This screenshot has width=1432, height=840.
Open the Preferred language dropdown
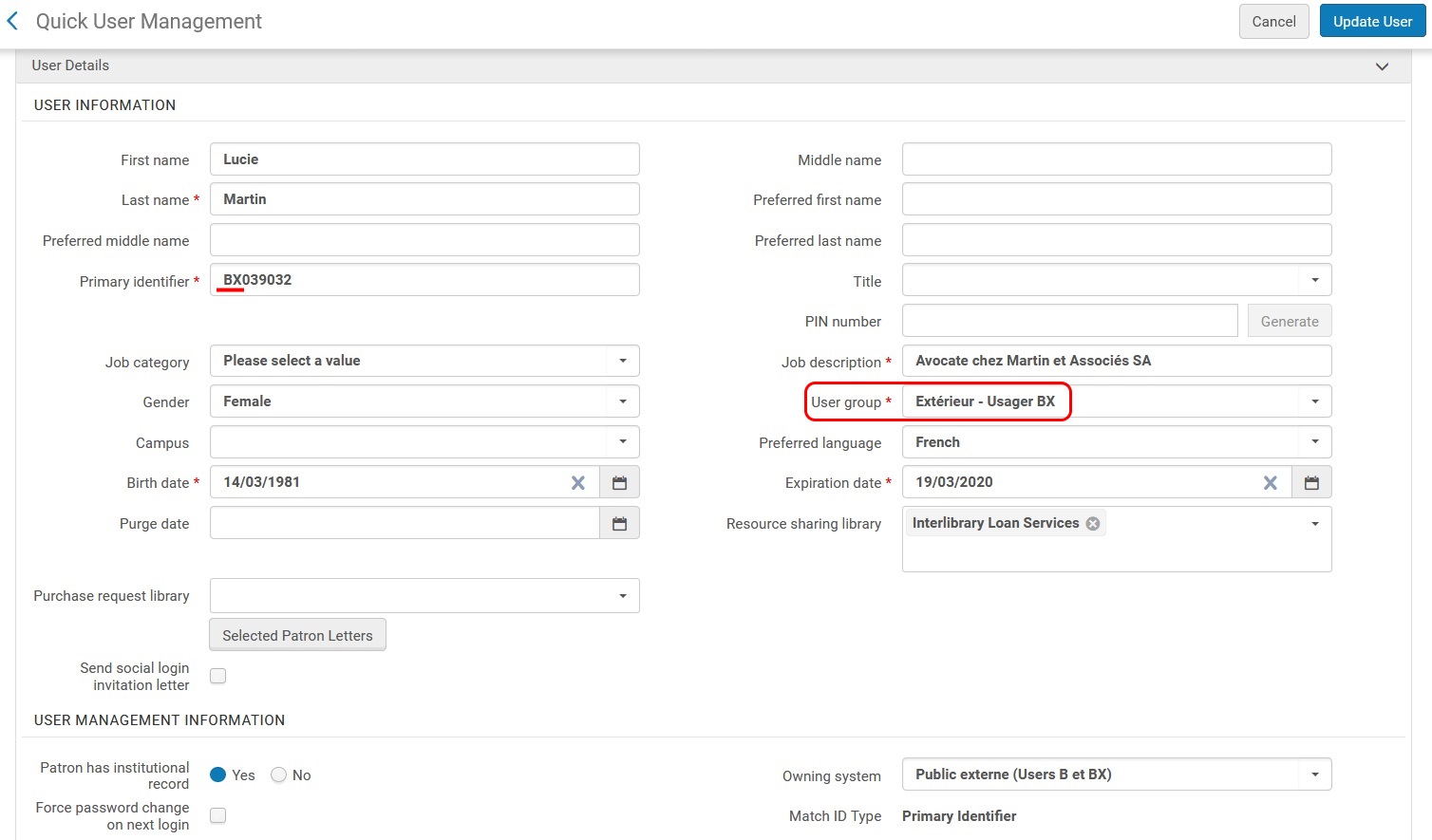1117,442
